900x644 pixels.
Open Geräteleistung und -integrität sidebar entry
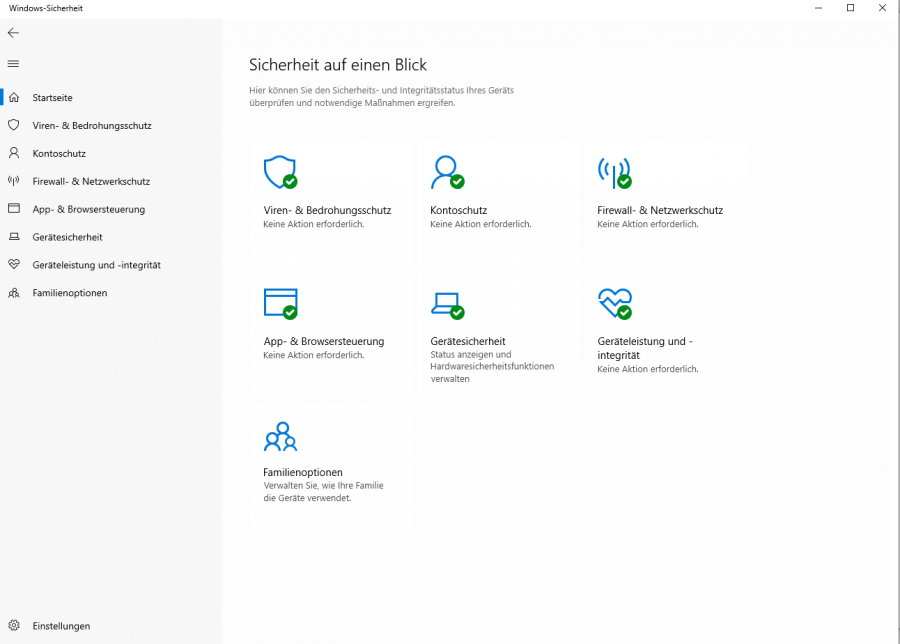96,266
